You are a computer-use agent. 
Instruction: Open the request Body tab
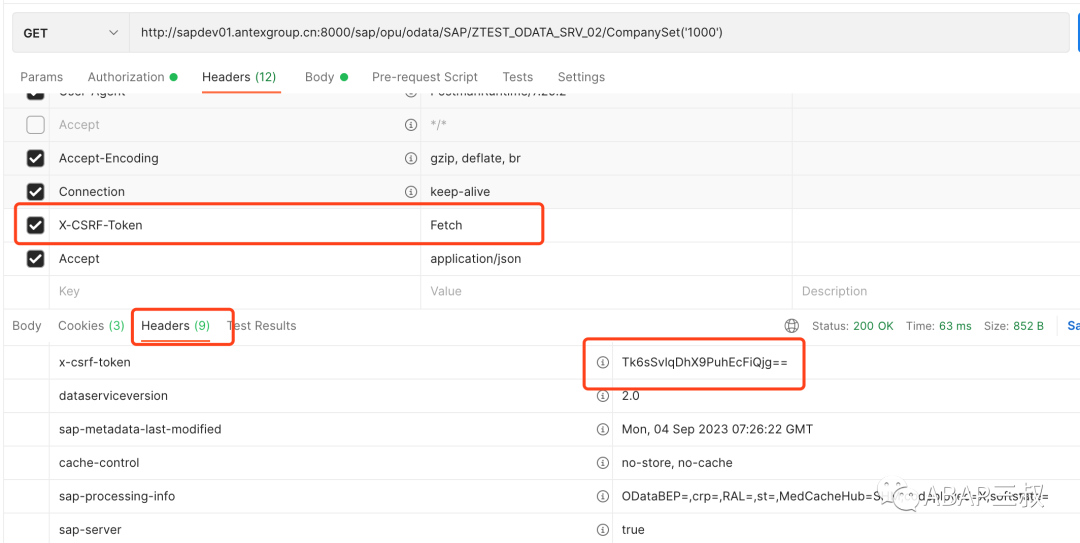pyautogui.click(x=326, y=77)
